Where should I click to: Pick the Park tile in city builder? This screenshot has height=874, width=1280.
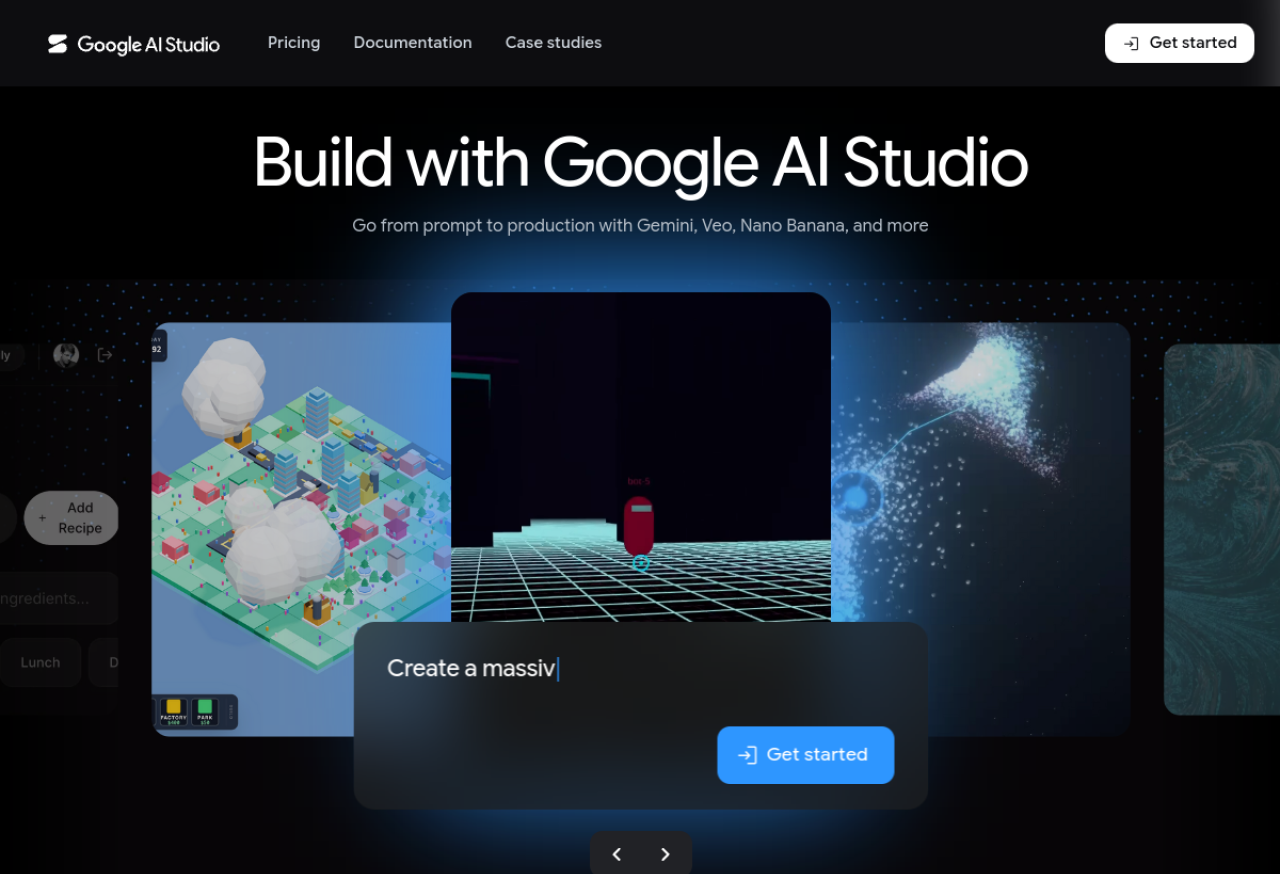click(x=205, y=711)
